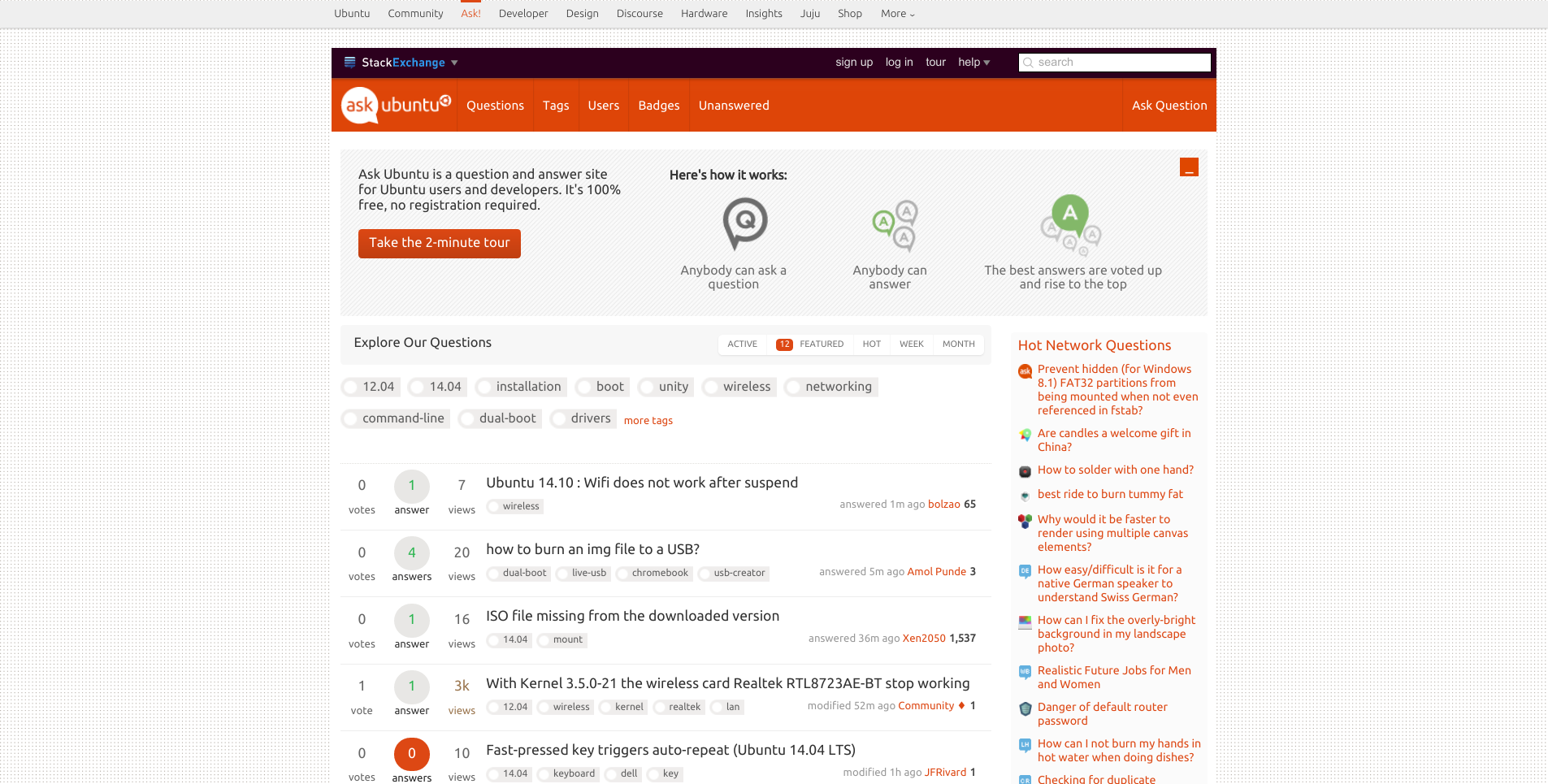This screenshot has height=784, width=1548.
Task: Click the 'Anybody can answer' bubbles icon
Action: [895, 226]
